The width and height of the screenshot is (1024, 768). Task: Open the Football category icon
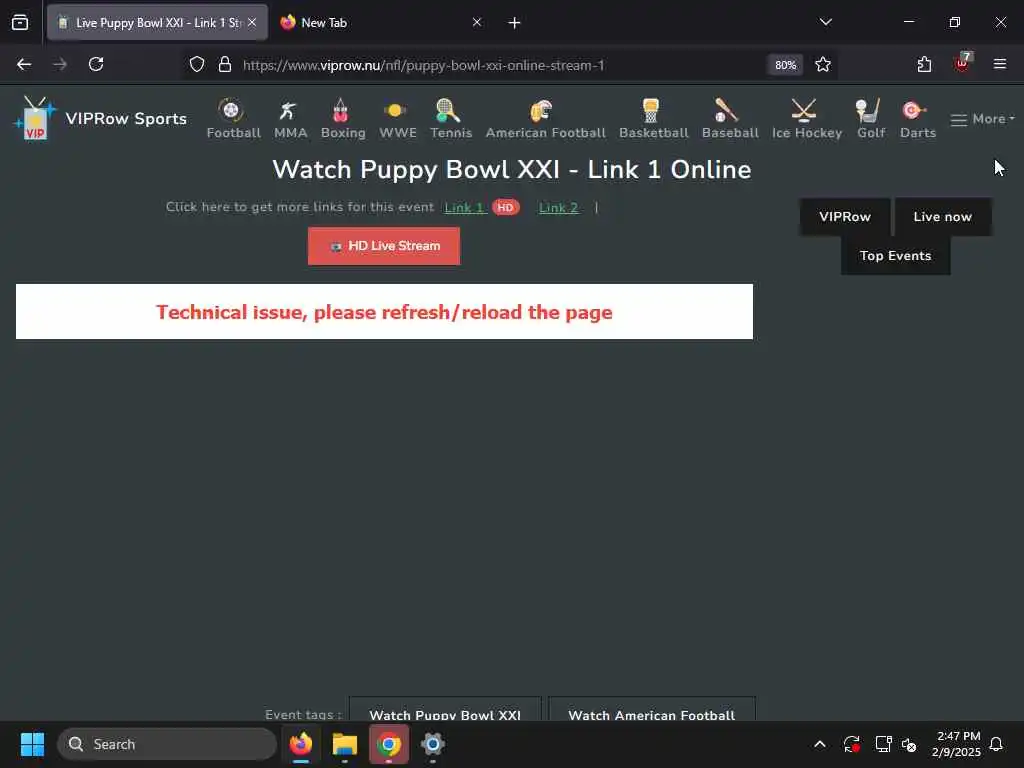tap(233, 119)
